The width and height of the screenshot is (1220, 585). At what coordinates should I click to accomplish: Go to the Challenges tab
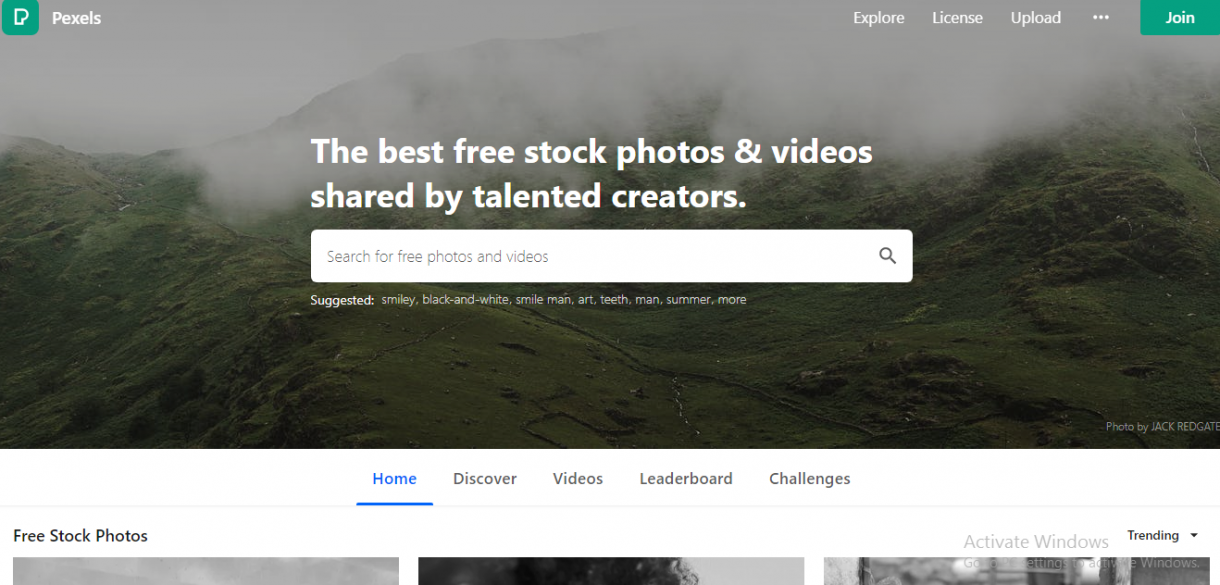click(809, 479)
